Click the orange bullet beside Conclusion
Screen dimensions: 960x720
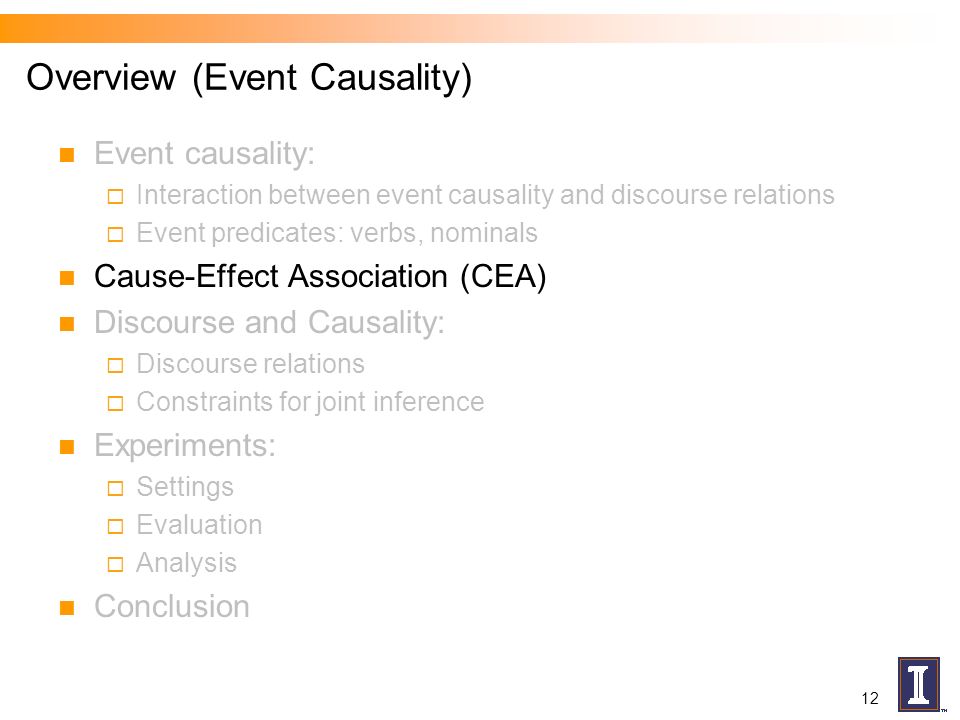pos(67,607)
